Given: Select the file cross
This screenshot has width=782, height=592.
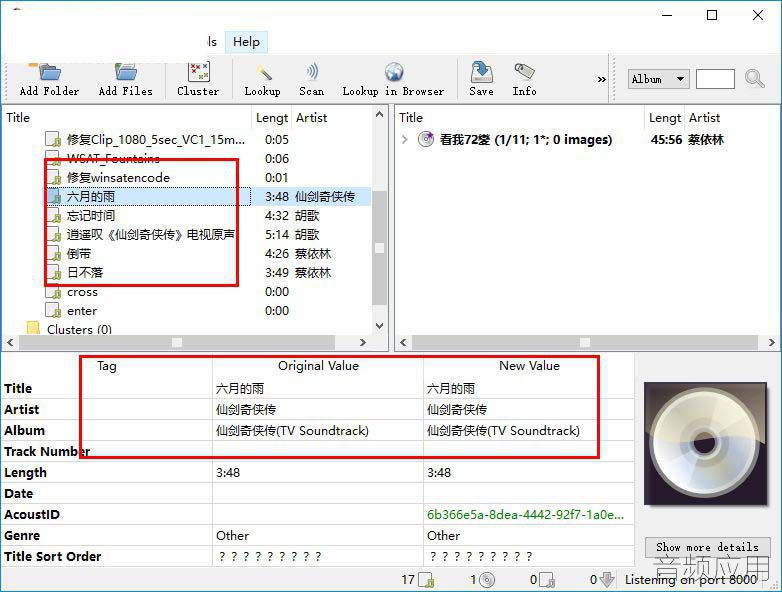Looking at the screenshot, I should pyautogui.click(x=82, y=292).
